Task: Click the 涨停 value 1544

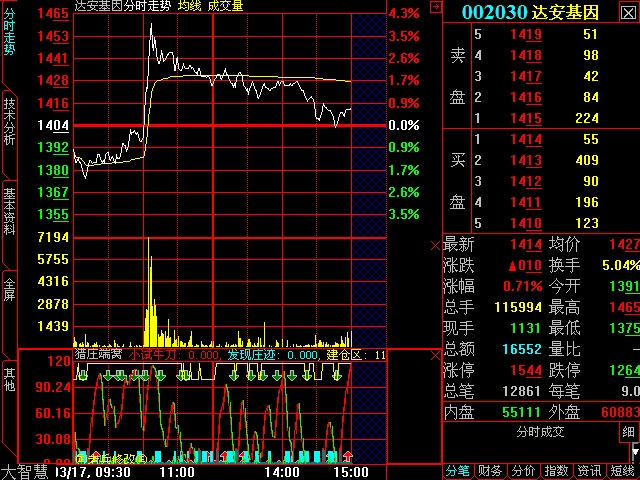Action: 526,371
